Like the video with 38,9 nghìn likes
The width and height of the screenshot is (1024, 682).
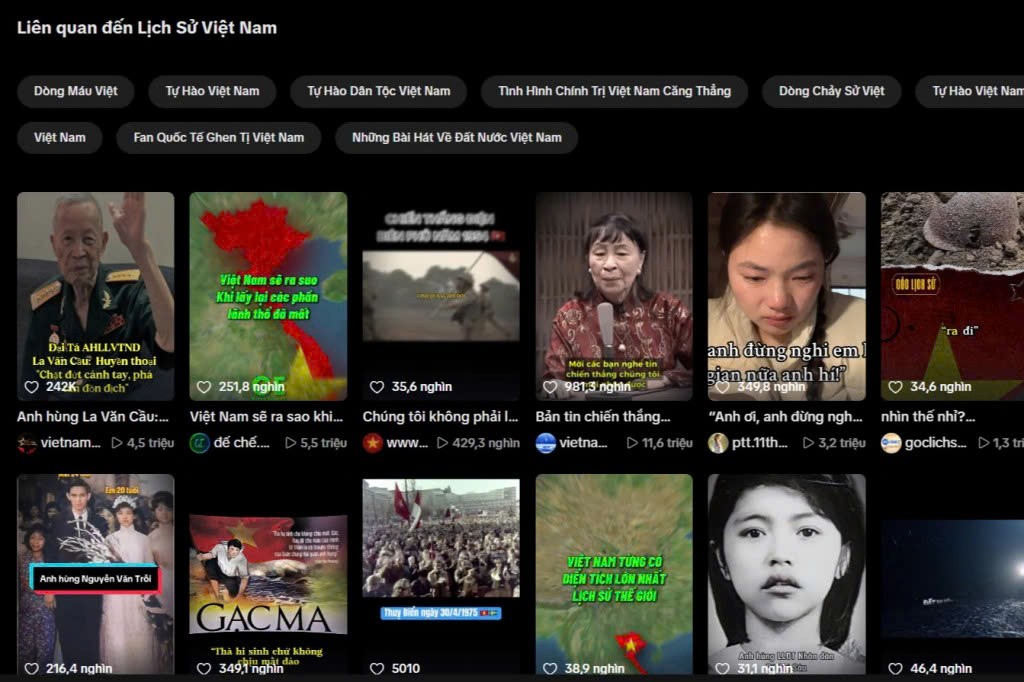[550, 668]
